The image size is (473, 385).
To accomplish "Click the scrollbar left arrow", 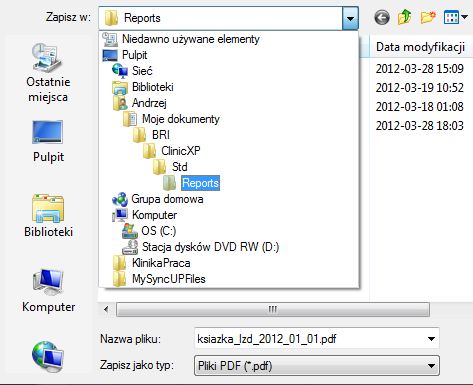I will (x=106, y=309).
